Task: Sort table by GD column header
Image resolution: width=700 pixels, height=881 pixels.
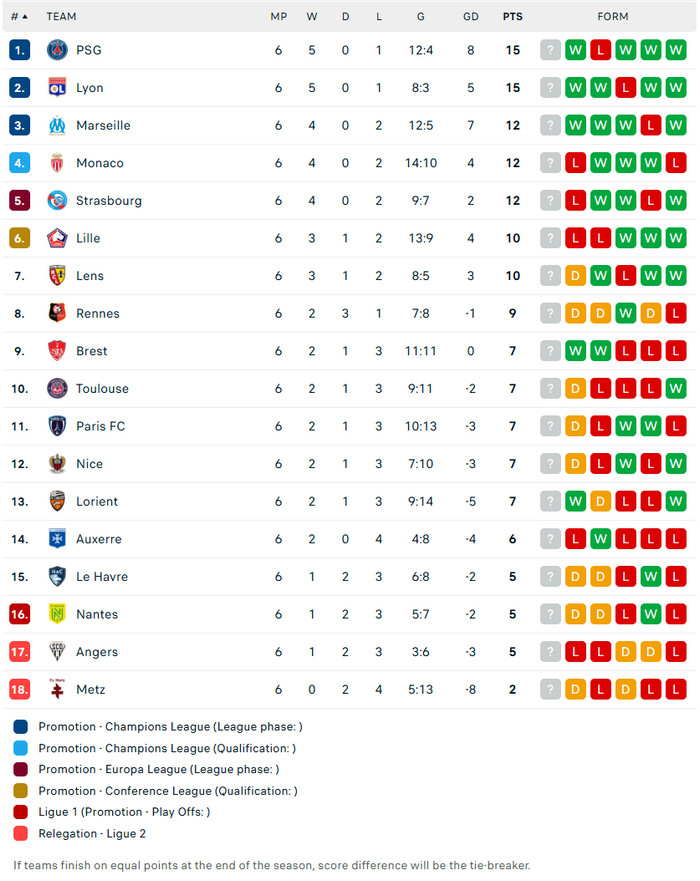Action: click(x=471, y=17)
